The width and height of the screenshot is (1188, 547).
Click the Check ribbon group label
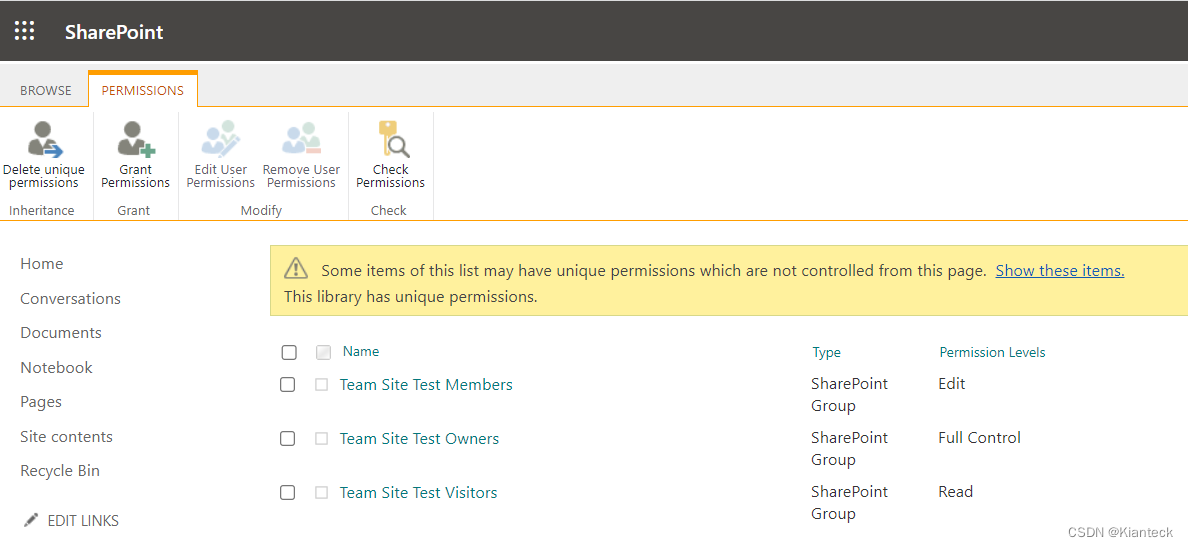coord(389,211)
